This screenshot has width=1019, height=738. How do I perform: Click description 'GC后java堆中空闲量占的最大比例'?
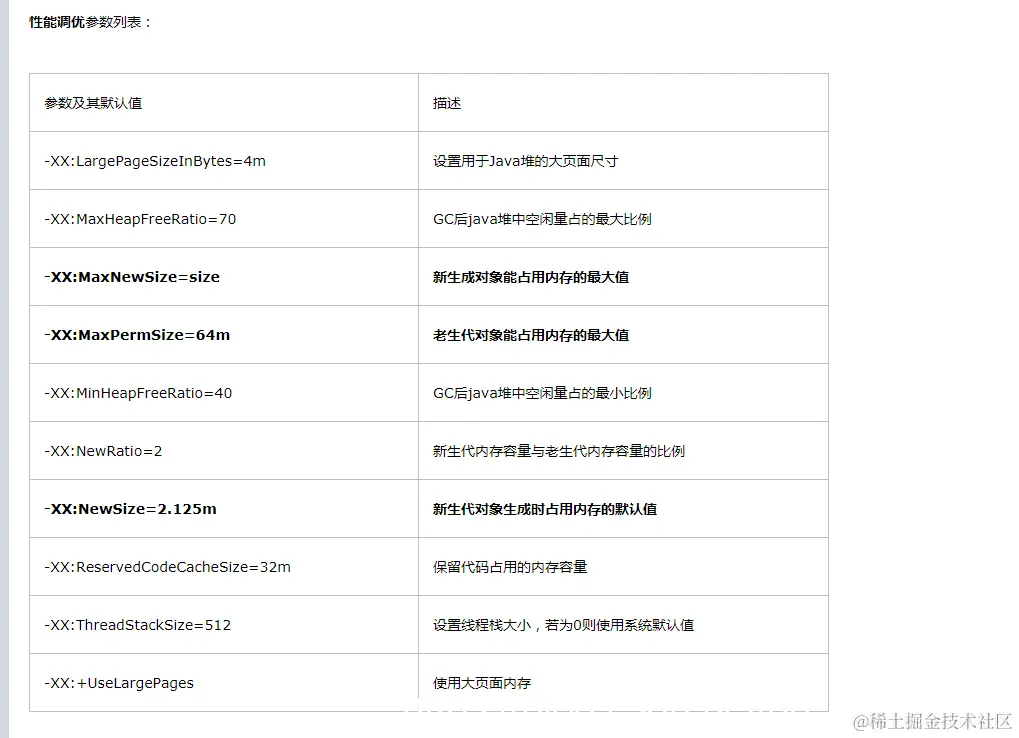click(x=542, y=219)
